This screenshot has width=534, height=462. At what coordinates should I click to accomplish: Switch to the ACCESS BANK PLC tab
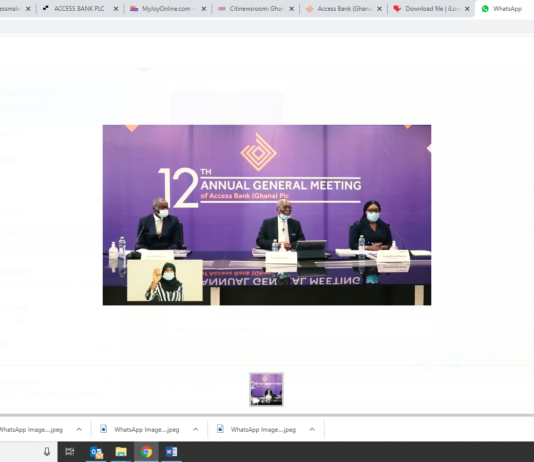[79, 9]
